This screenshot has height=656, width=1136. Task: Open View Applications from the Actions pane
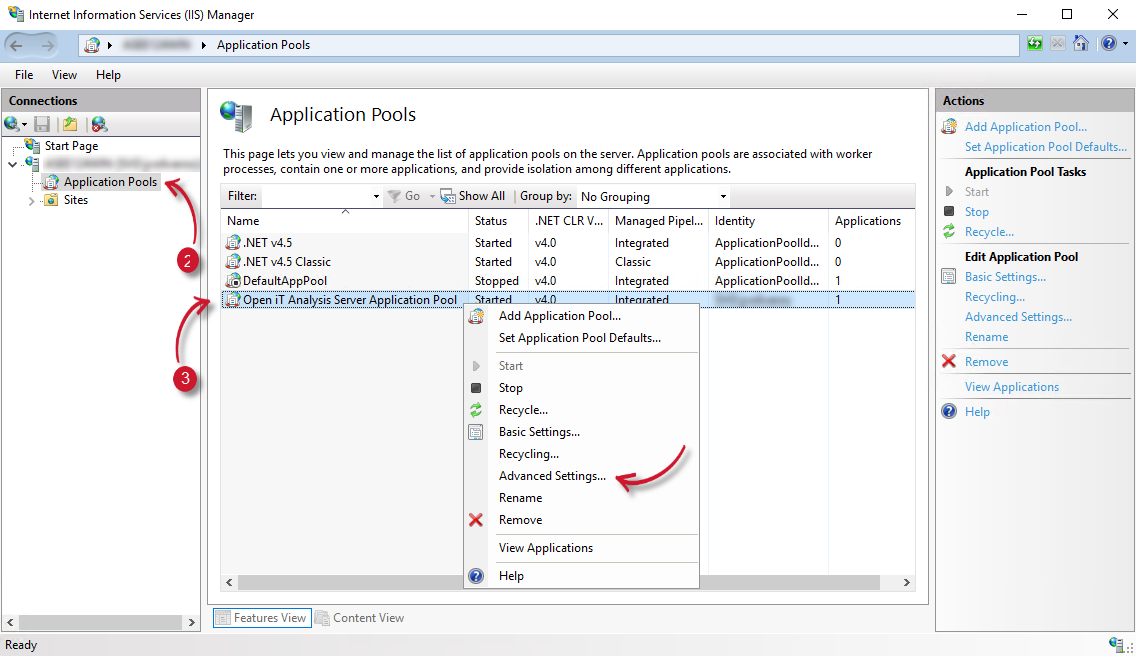[1011, 386]
